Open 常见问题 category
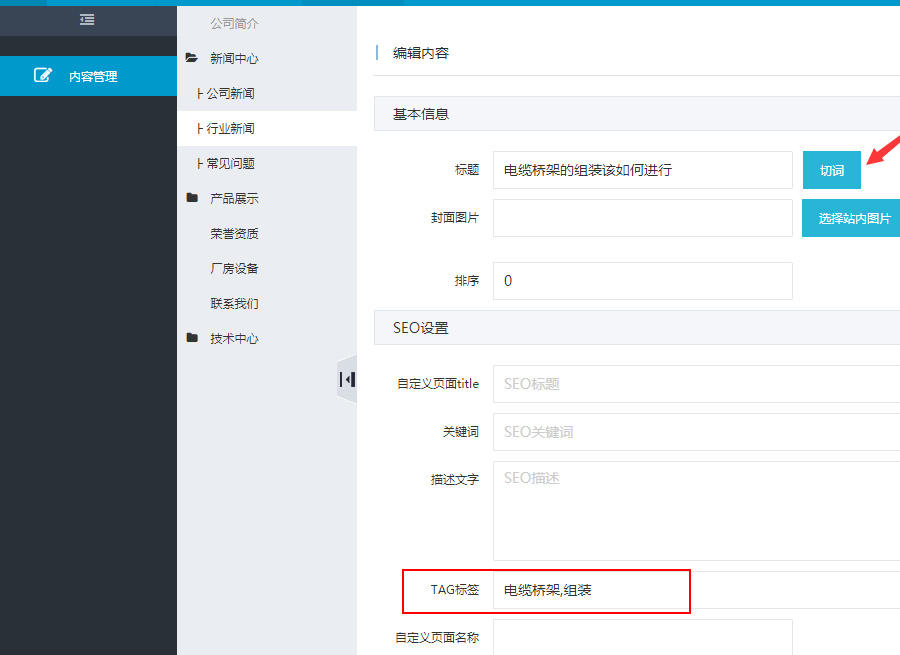Screen dimensions: 900x655 tap(230, 164)
